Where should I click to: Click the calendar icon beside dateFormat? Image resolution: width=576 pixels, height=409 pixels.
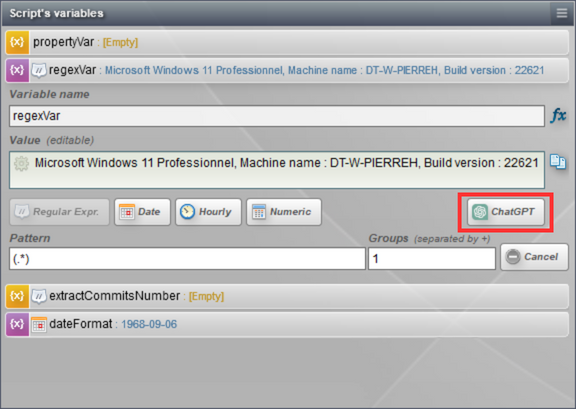click(x=39, y=324)
